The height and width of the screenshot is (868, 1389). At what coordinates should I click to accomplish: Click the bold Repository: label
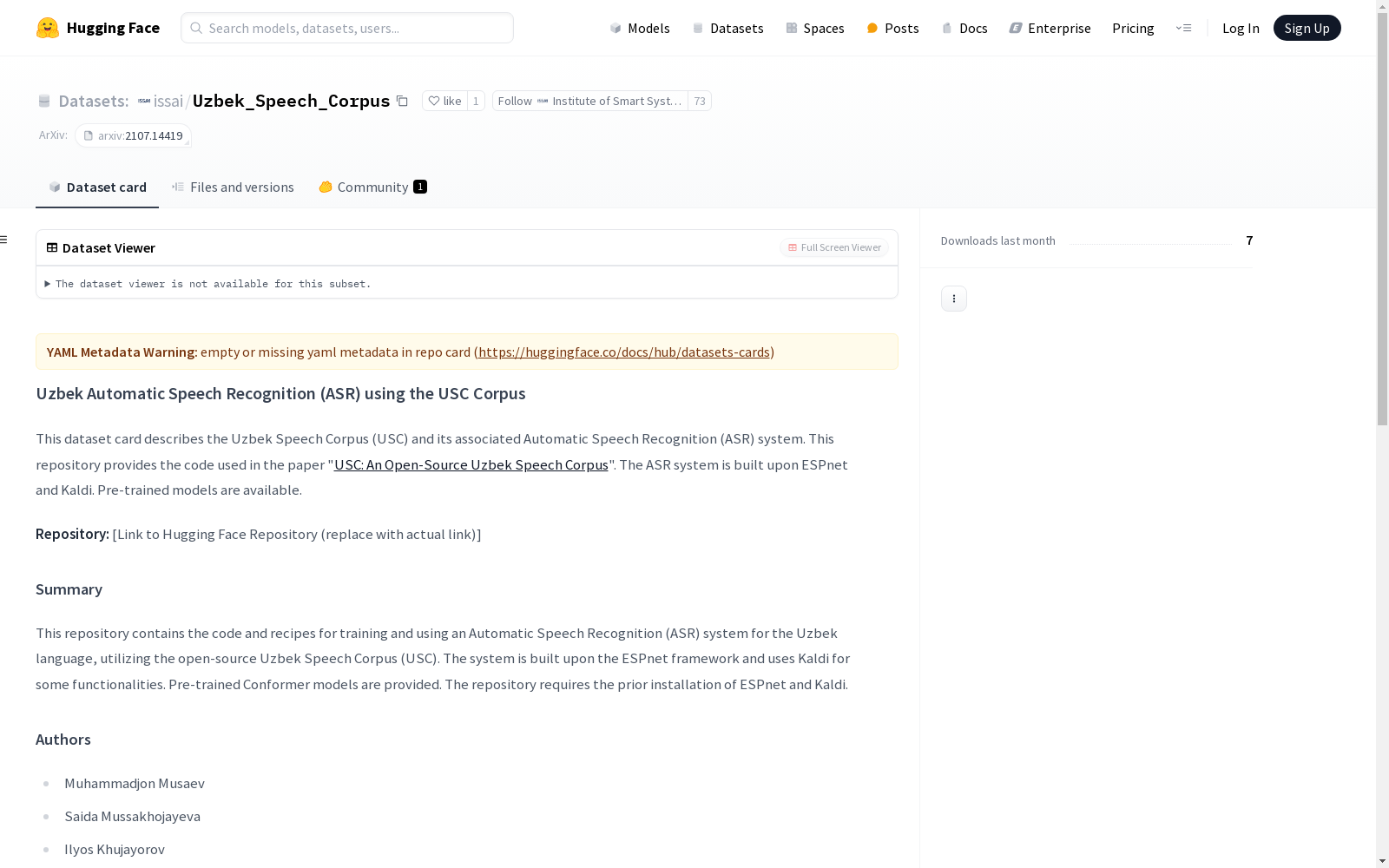72,534
